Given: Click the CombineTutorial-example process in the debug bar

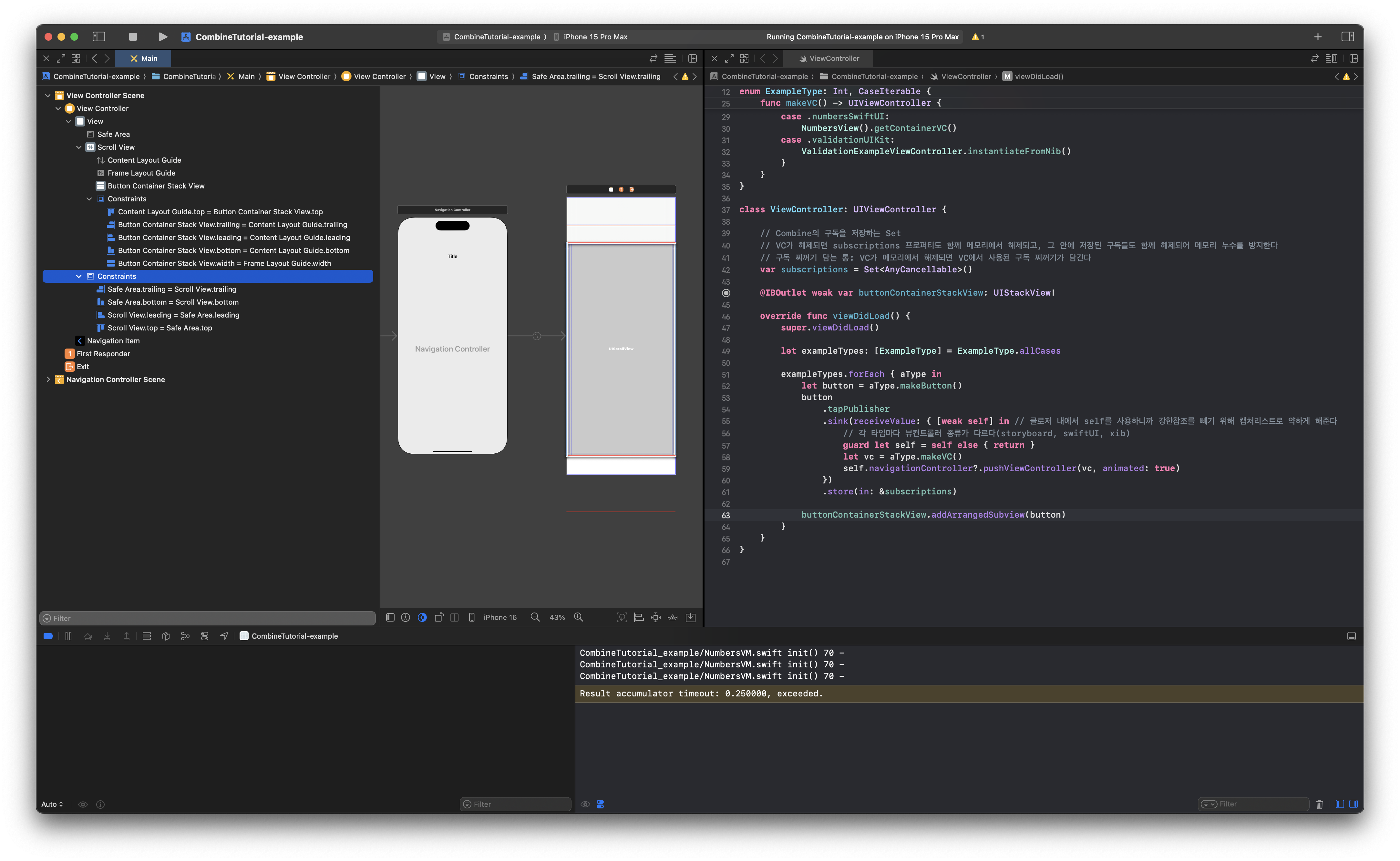Looking at the screenshot, I should point(289,636).
